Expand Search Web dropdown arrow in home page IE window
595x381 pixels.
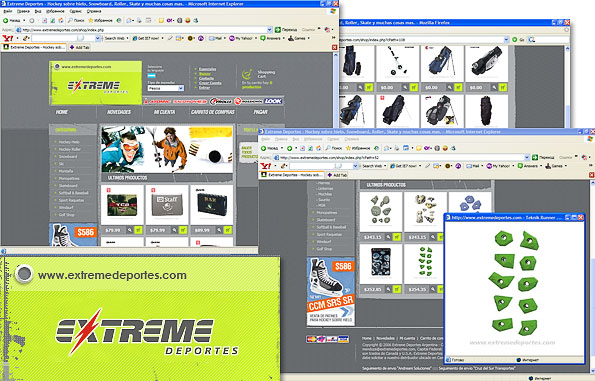click(x=127, y=38)
